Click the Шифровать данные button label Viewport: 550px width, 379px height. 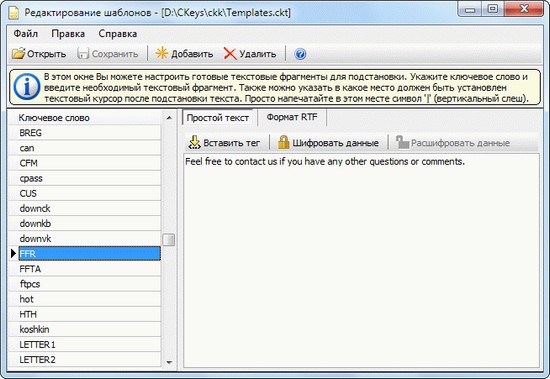335,143
